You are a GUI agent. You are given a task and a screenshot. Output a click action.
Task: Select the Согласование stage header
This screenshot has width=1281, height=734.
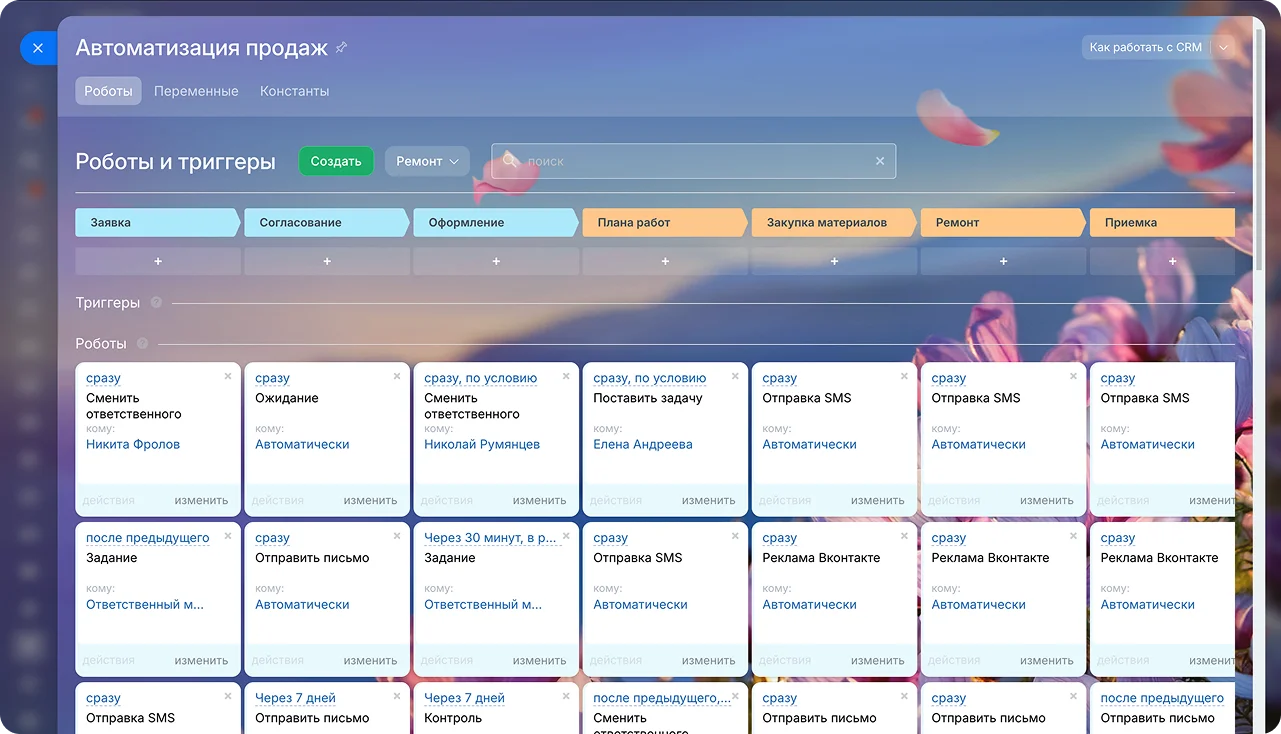326,223
